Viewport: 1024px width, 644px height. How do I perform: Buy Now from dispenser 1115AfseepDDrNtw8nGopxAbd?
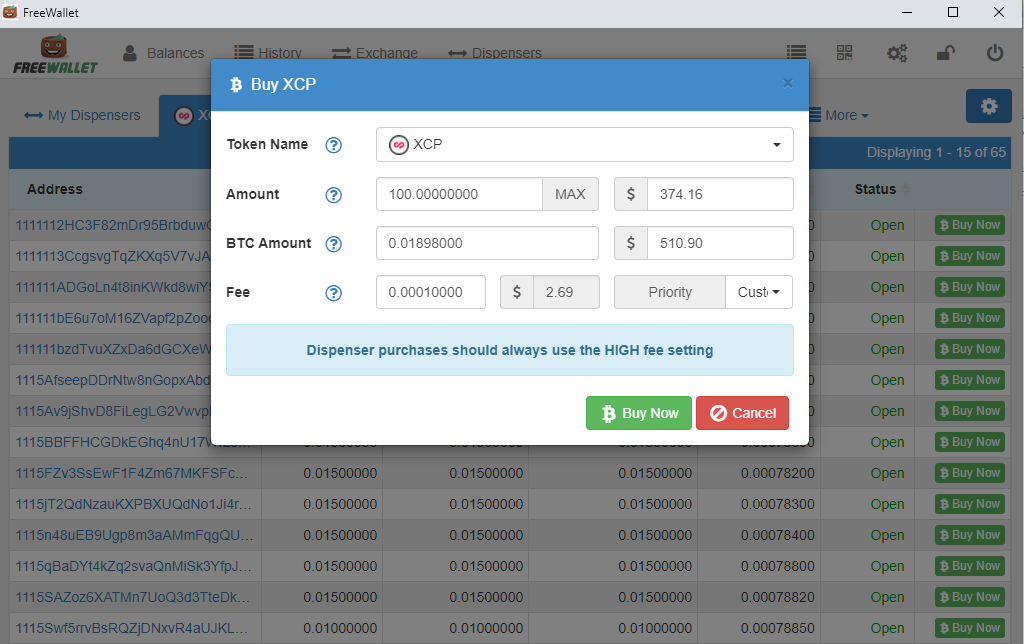pos(969,380)
